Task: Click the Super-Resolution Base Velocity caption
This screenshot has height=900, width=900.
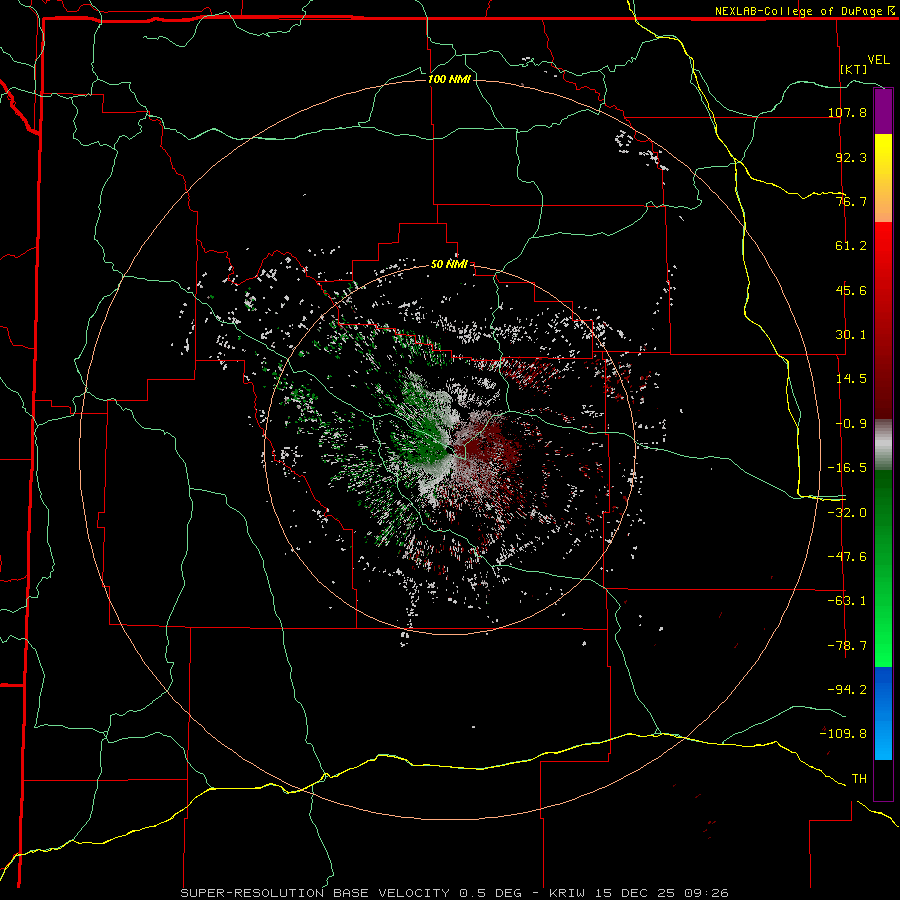Action: click(x=455, y=893)
